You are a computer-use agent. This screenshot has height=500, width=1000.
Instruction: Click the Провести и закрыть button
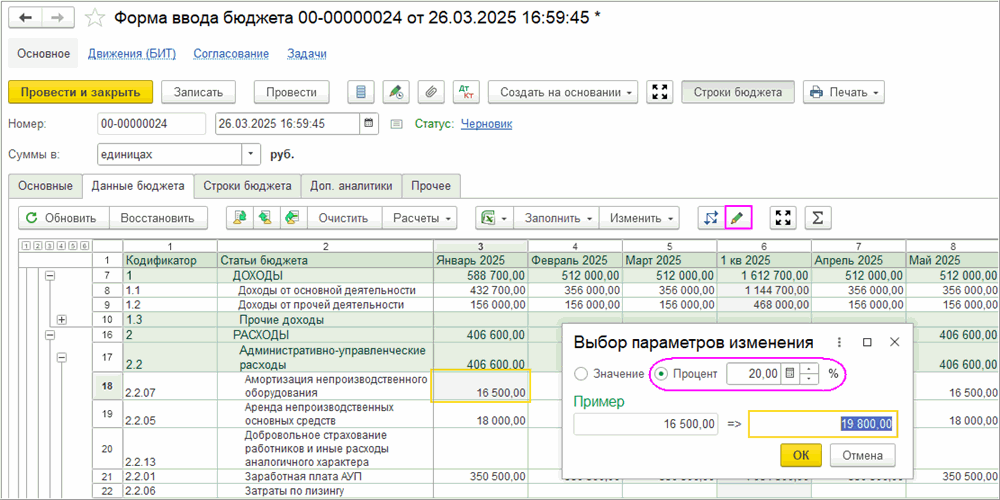[x=80, y=92]
